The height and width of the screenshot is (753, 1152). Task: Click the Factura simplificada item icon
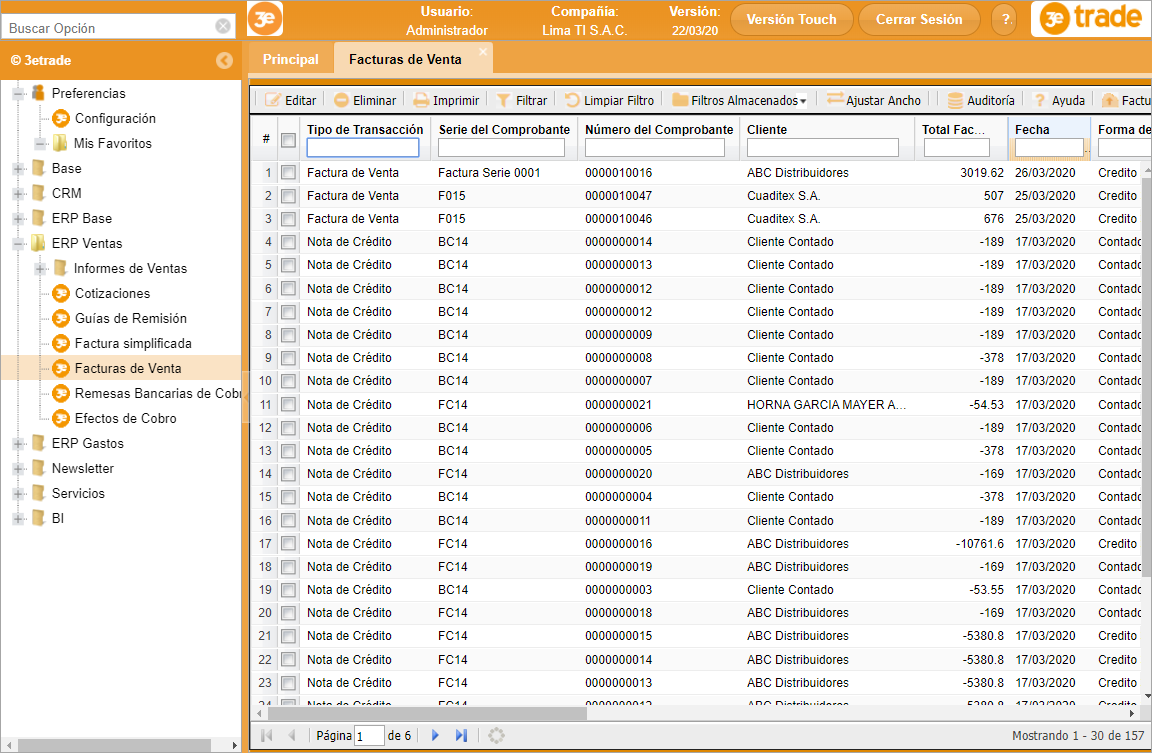(61, 343)
